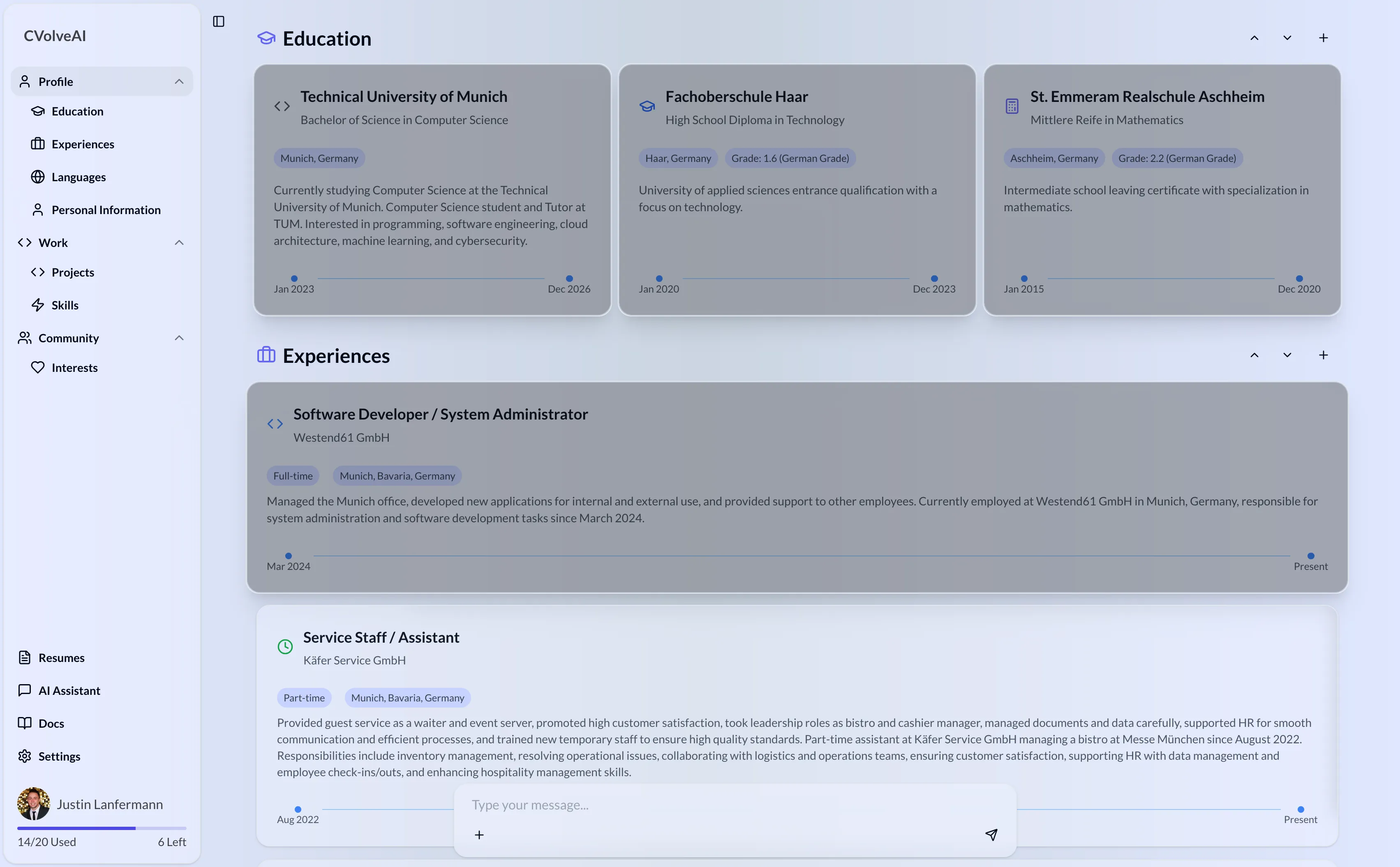Click the 14/20 usage progress bar
This screenshot has height=867, width=1400.
coord(101,828)
